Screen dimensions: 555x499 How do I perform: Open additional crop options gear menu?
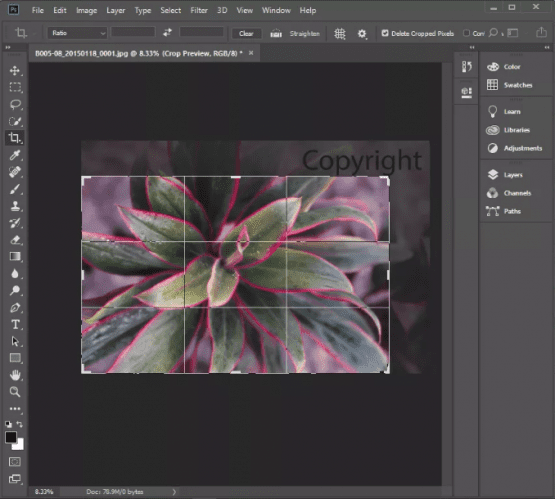[362, 34]
